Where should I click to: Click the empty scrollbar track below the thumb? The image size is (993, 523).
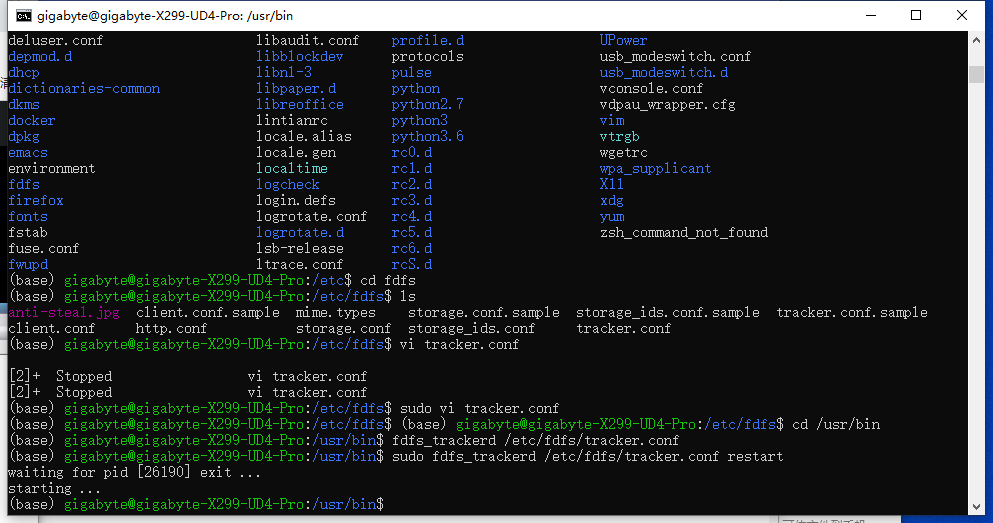tap(976, 291)
